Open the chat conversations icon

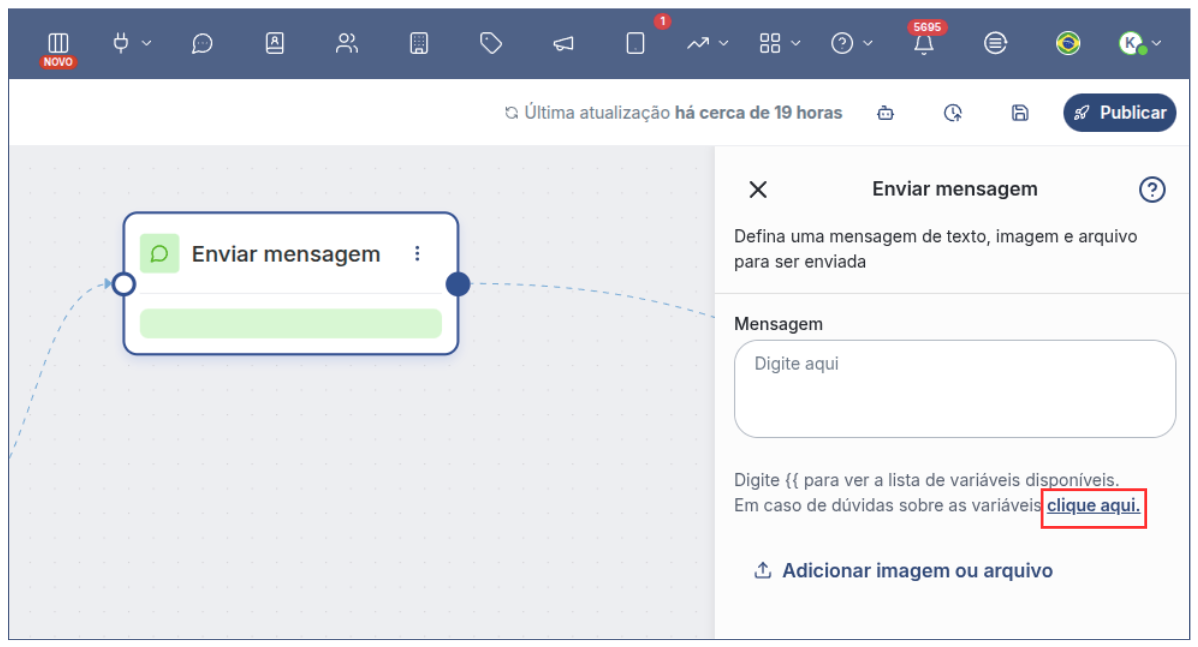pos(202,44)
